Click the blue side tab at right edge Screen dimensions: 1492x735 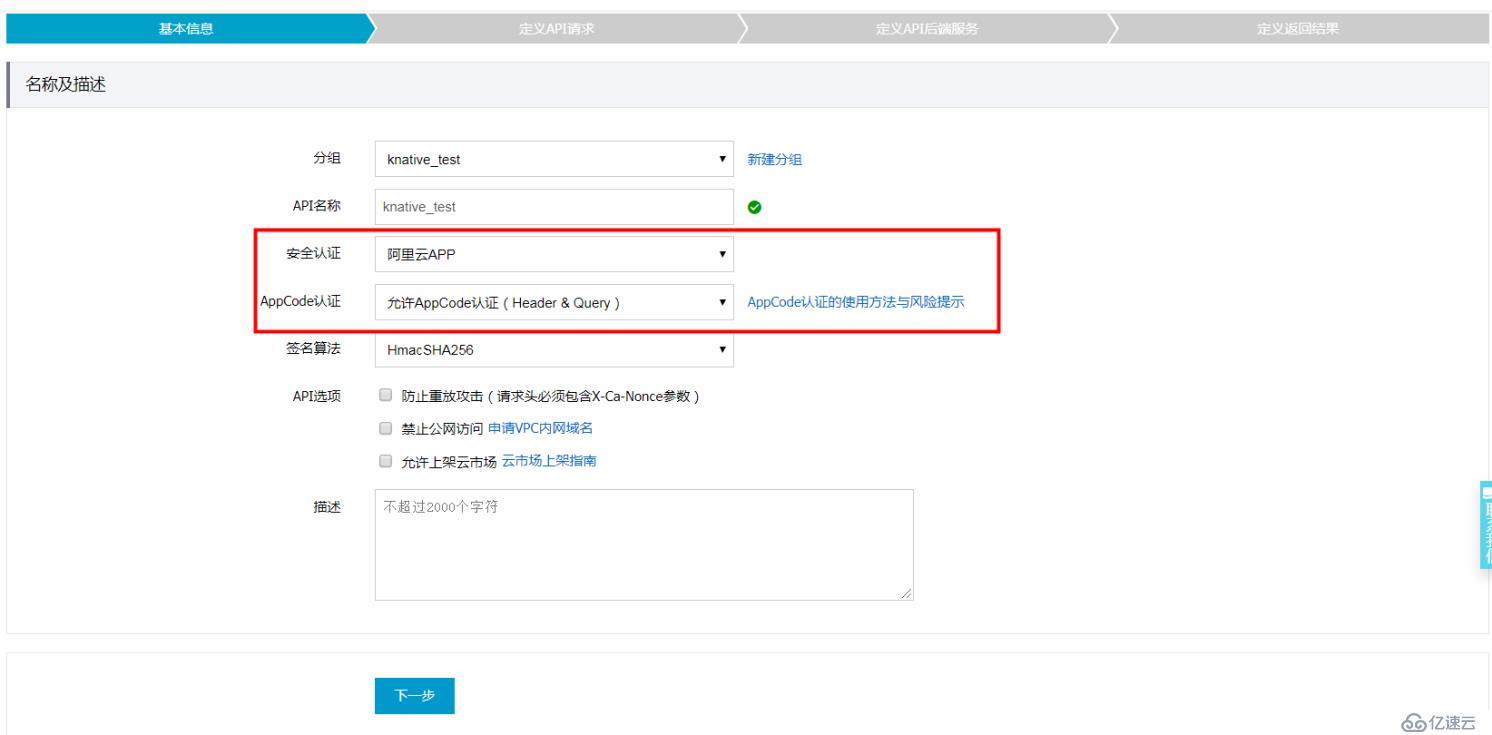click(x=1485, y=525)
